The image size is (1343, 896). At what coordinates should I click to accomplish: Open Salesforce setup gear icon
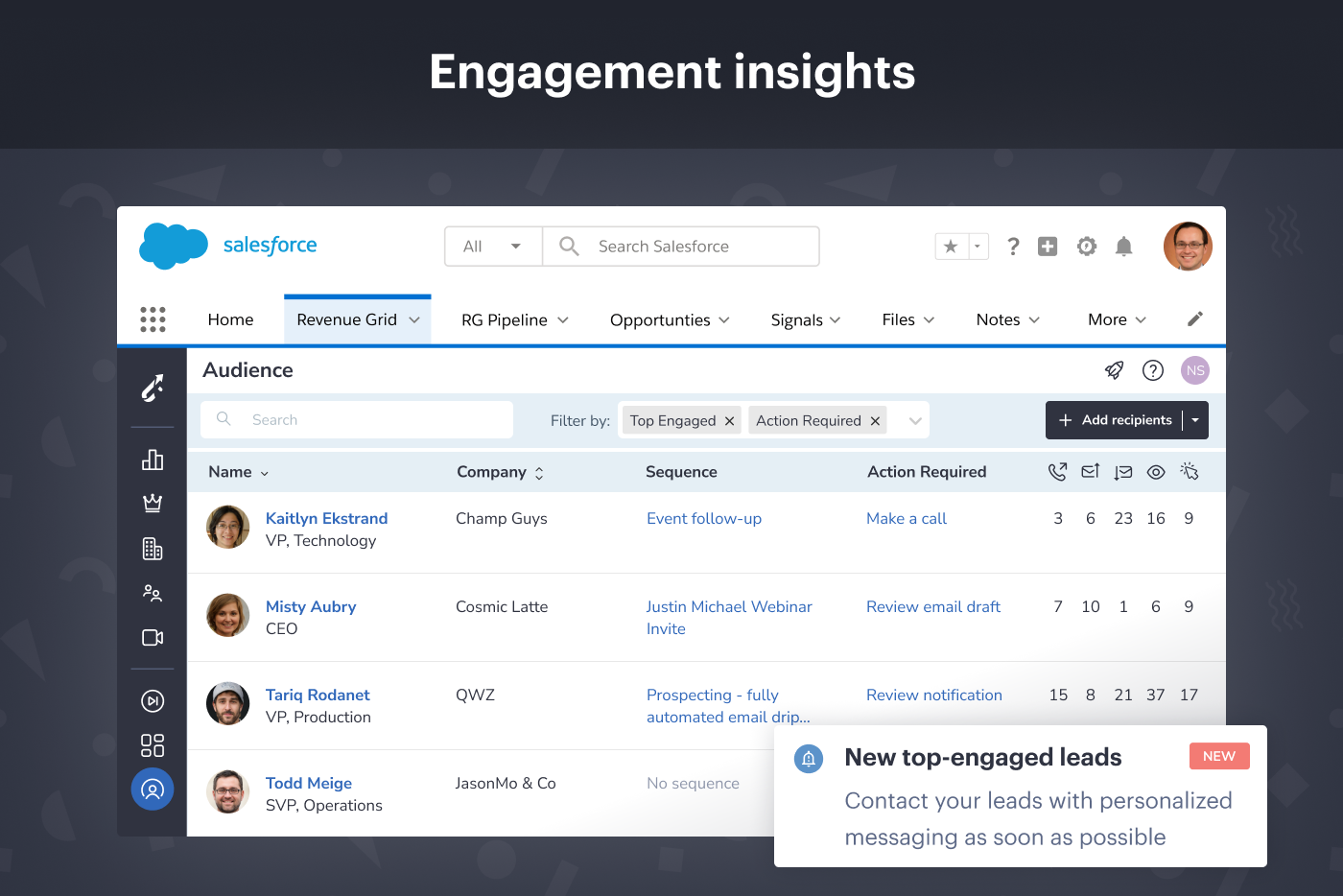click(1086, 247)
